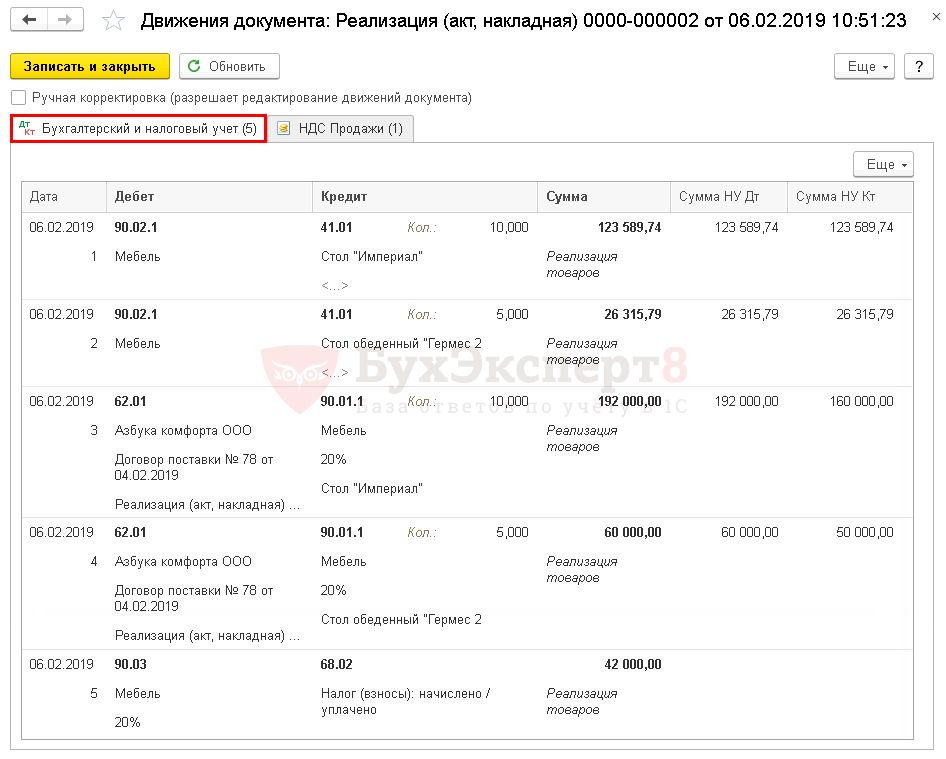Click credit account 68.02

click(x=336, y=664)
